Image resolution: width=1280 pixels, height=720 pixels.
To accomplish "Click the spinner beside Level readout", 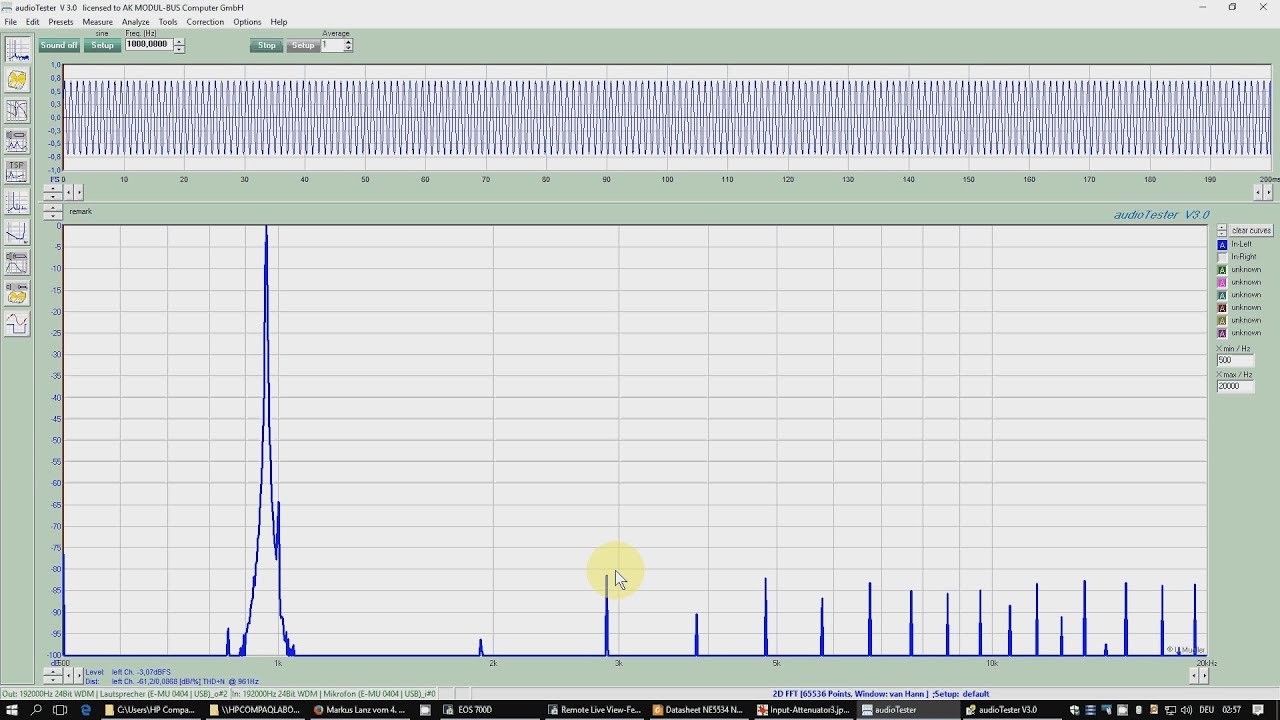I will click(x=52, y=676).
